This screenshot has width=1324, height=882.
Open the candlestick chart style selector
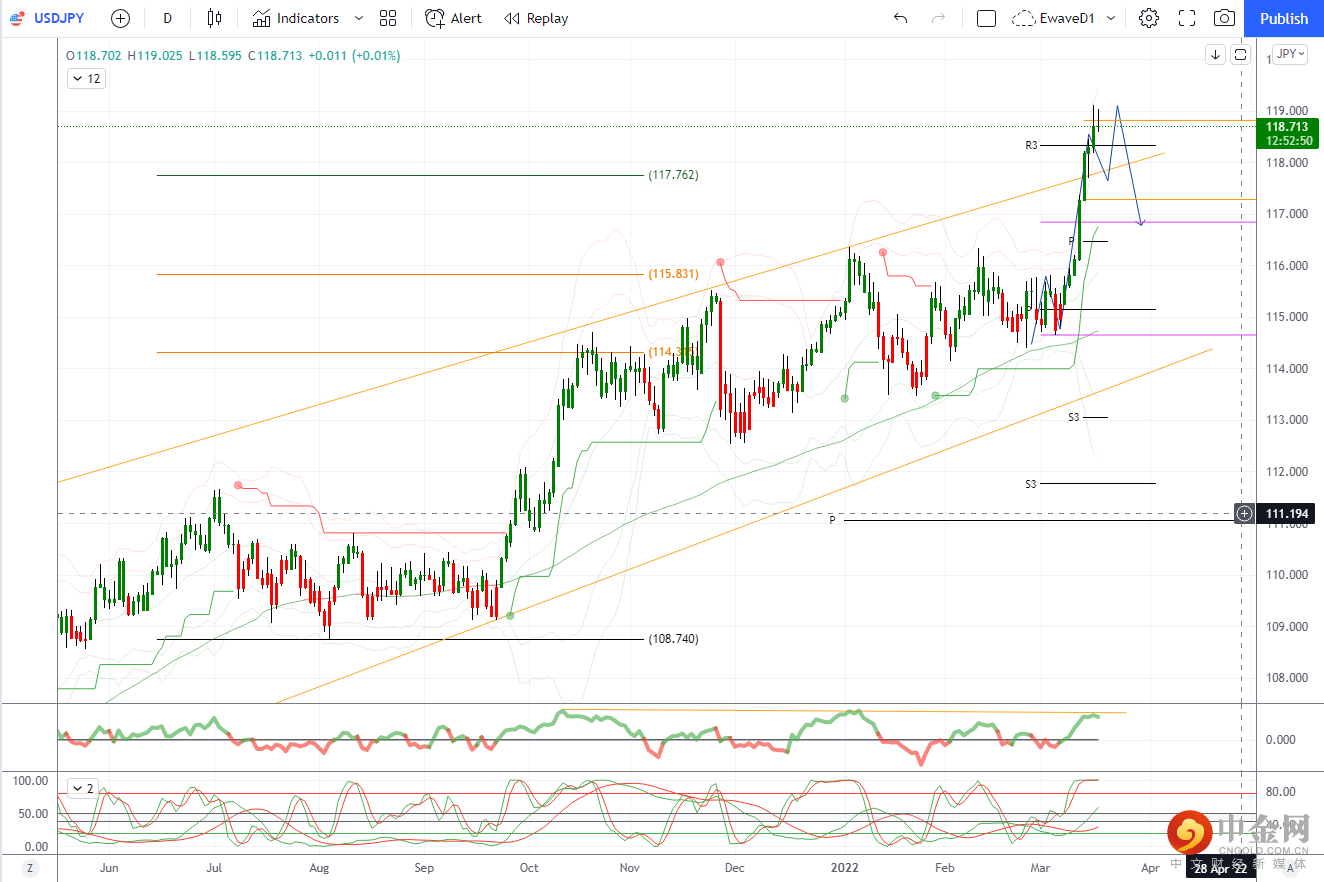point(214,18)
